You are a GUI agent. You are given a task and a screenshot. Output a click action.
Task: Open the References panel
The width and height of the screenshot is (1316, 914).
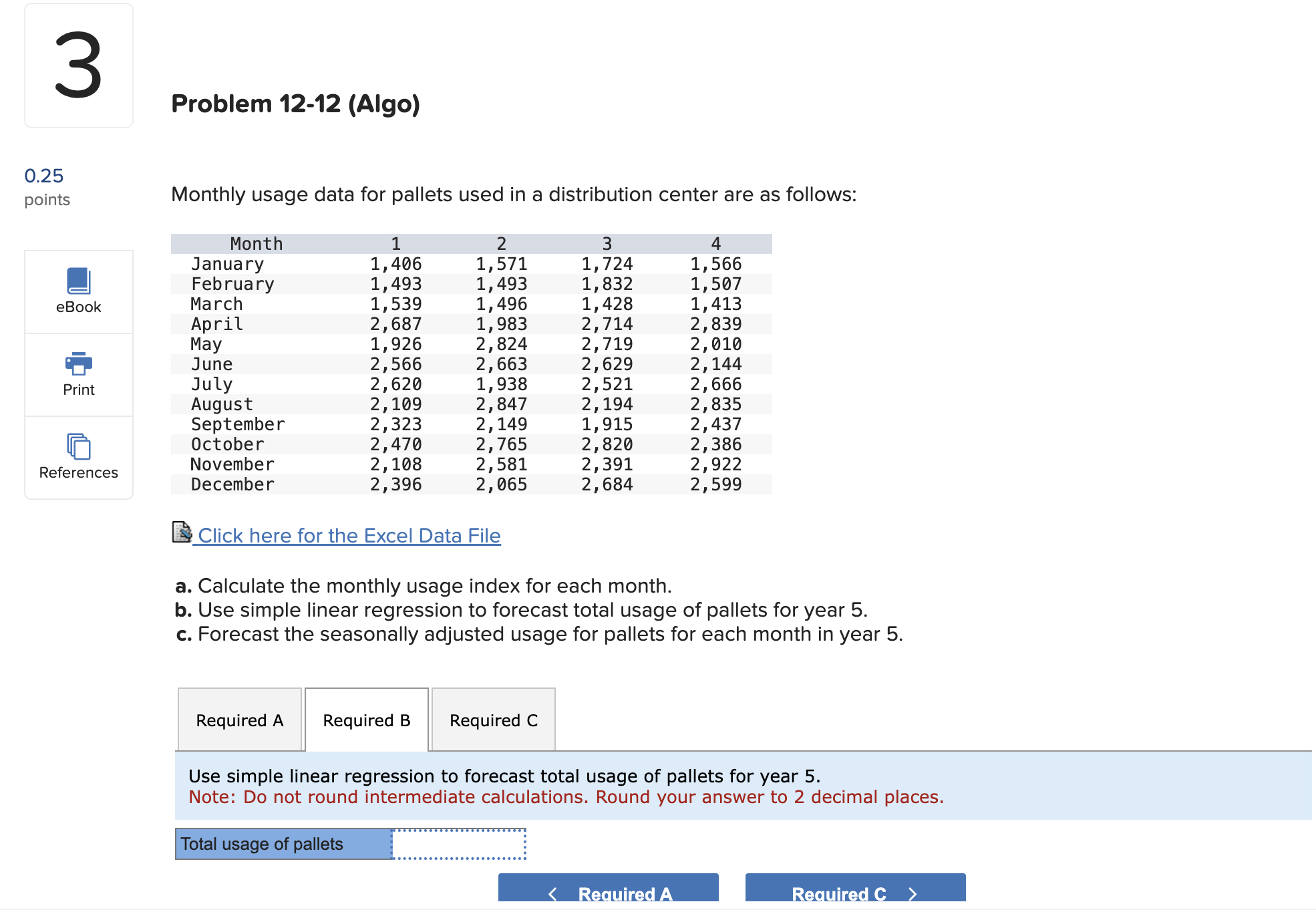coord(78,458)
